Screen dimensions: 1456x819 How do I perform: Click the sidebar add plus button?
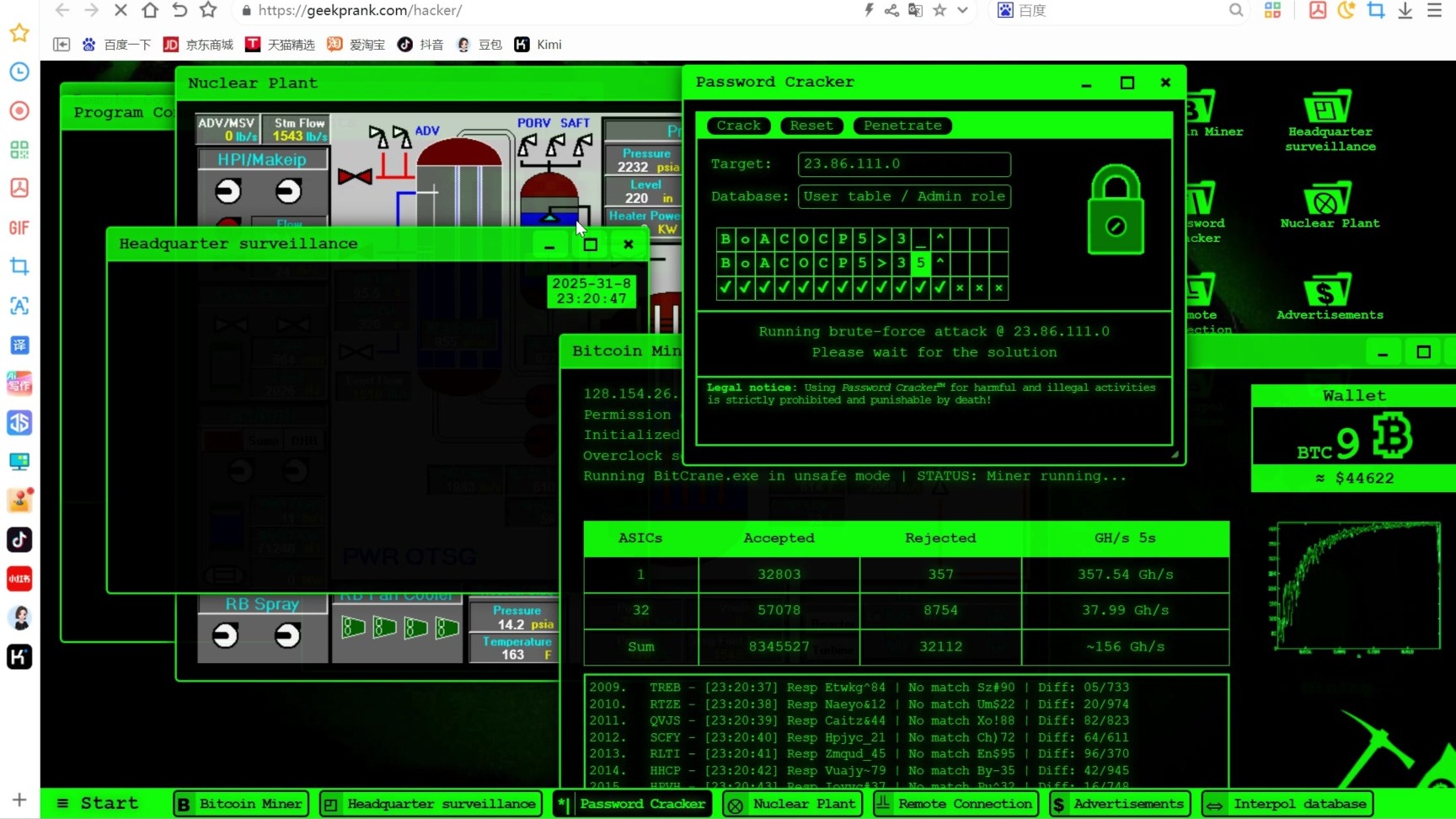point(19,799)
